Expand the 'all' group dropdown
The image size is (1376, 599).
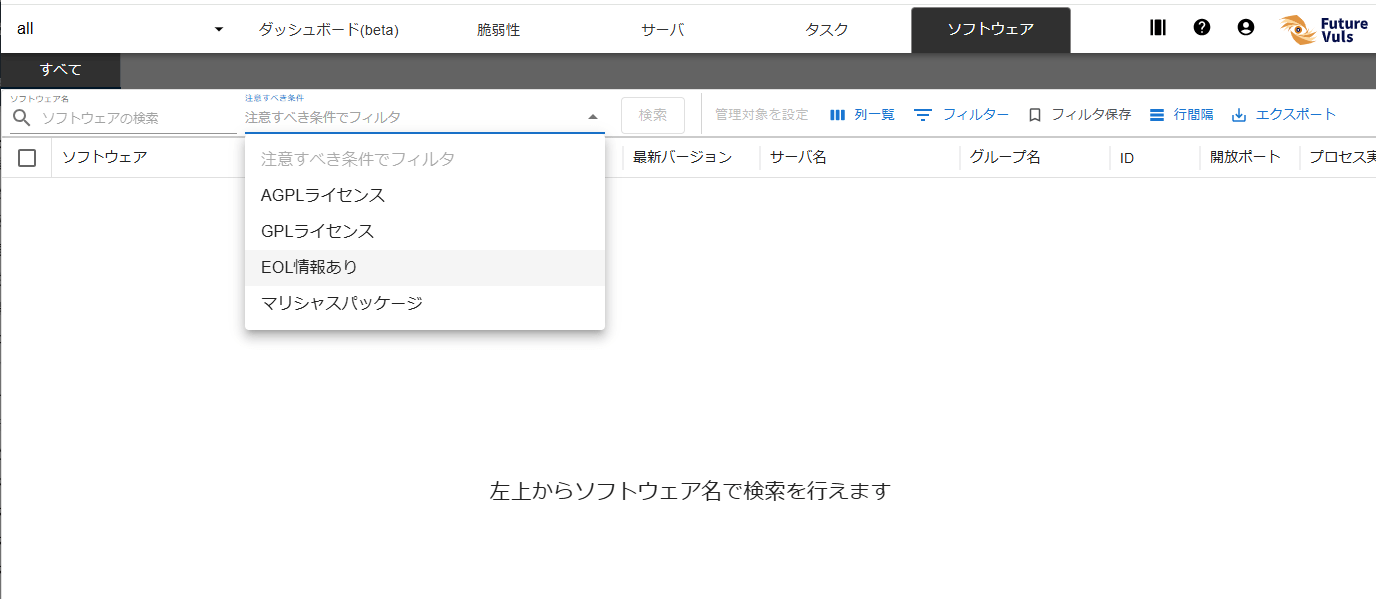click(x=219, y=29)
